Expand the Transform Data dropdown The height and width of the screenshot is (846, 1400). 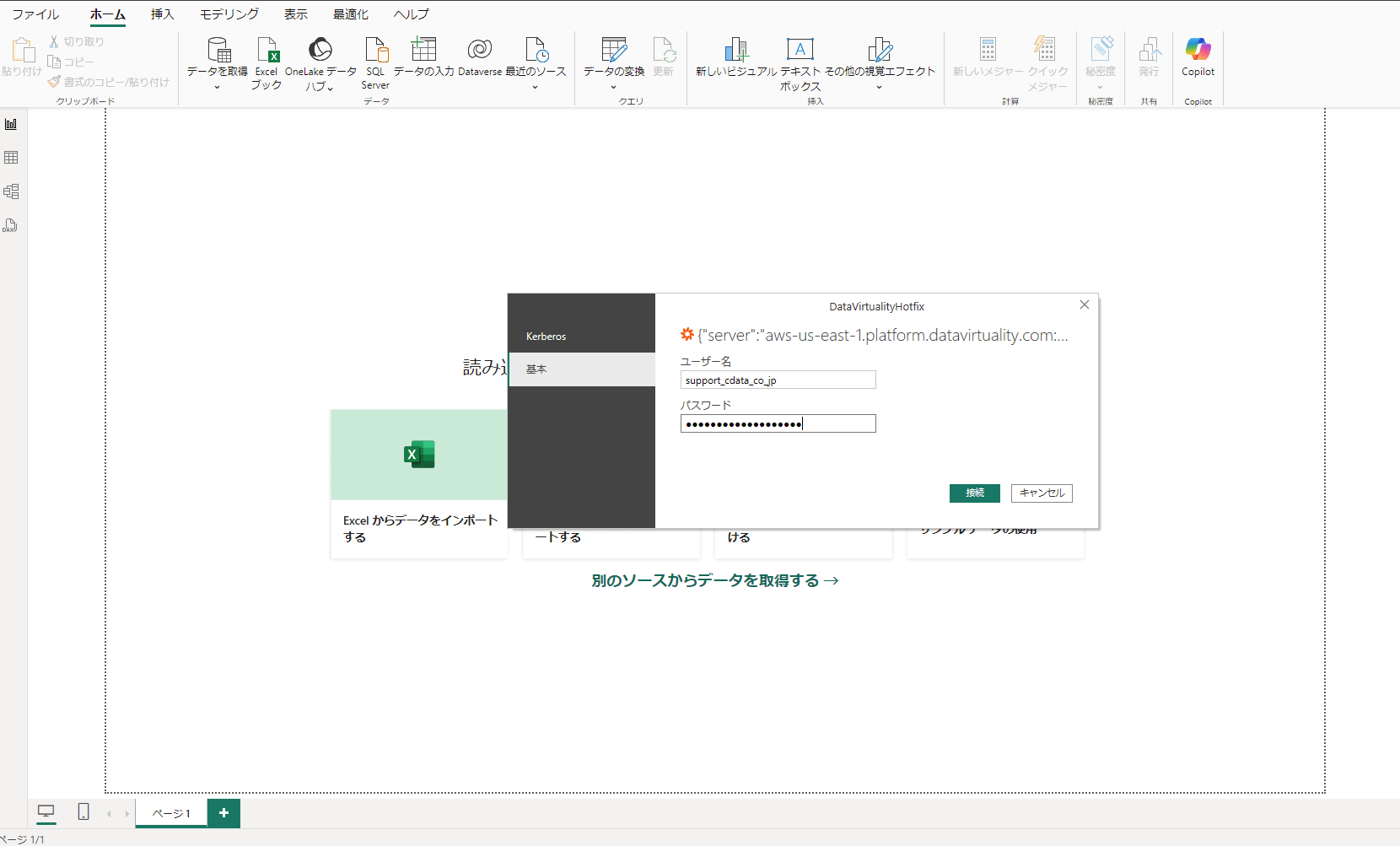[613, 87]
